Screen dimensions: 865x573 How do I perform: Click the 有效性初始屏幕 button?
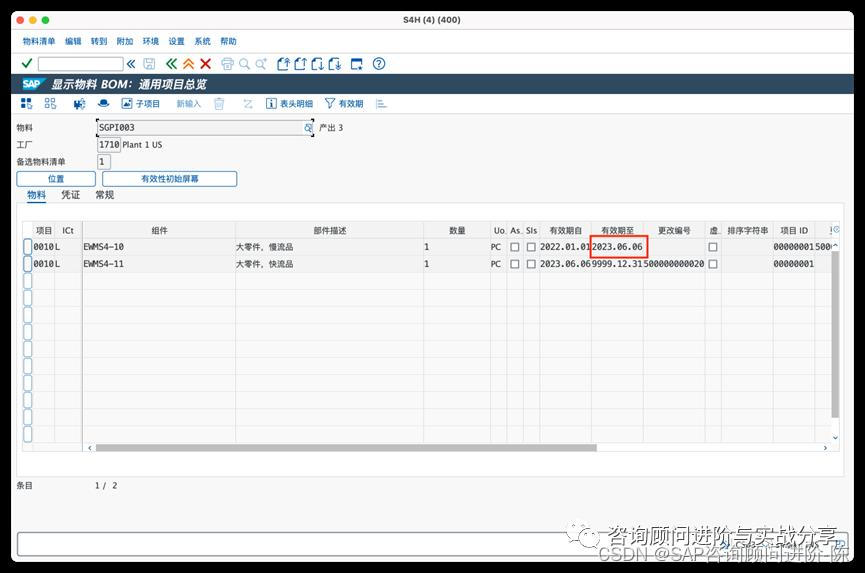(x=169, y=179)
